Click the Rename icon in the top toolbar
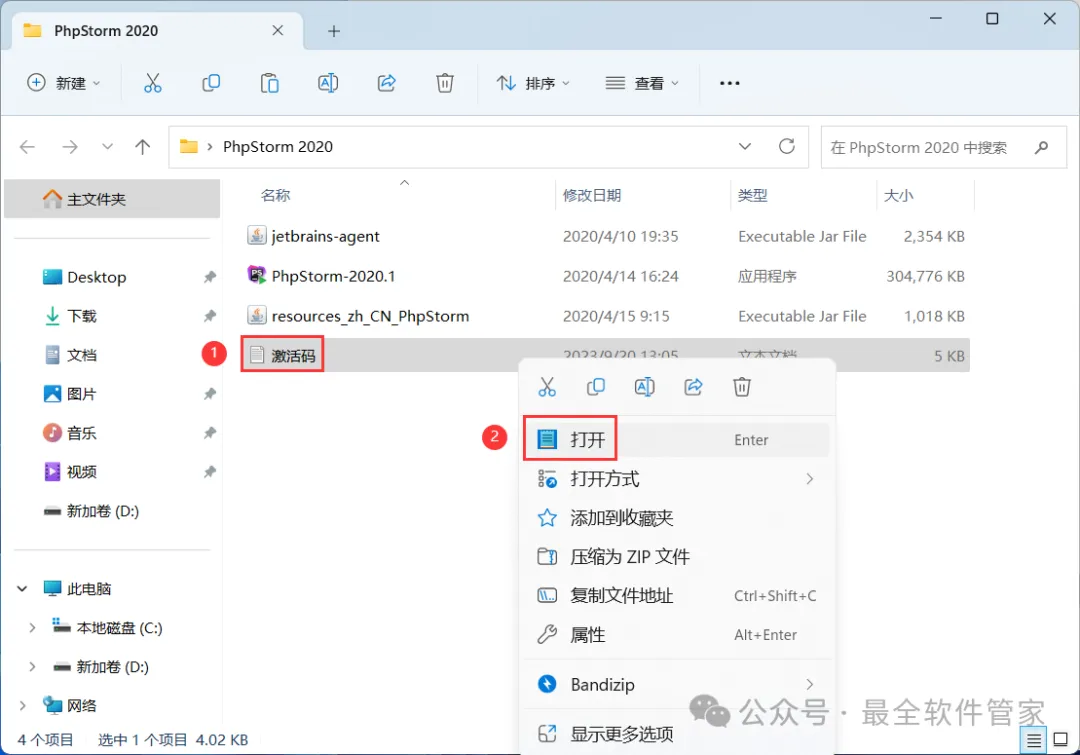Viewport: 1080px width, 755px height. tap(328, 83)
